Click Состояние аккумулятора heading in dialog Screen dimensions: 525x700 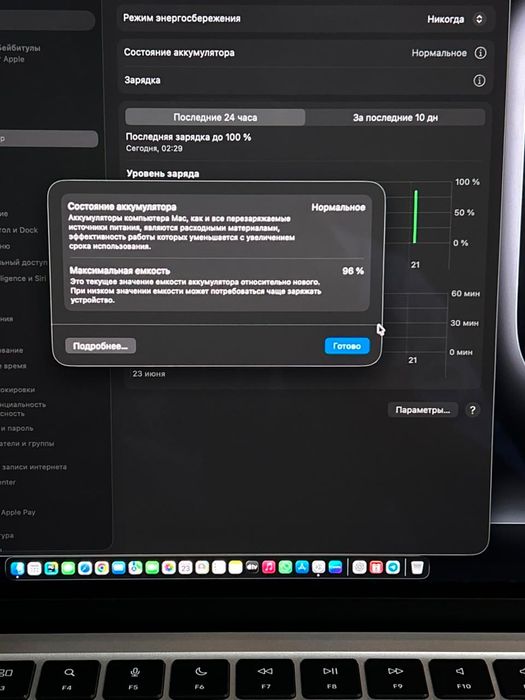tap(122, 207)
